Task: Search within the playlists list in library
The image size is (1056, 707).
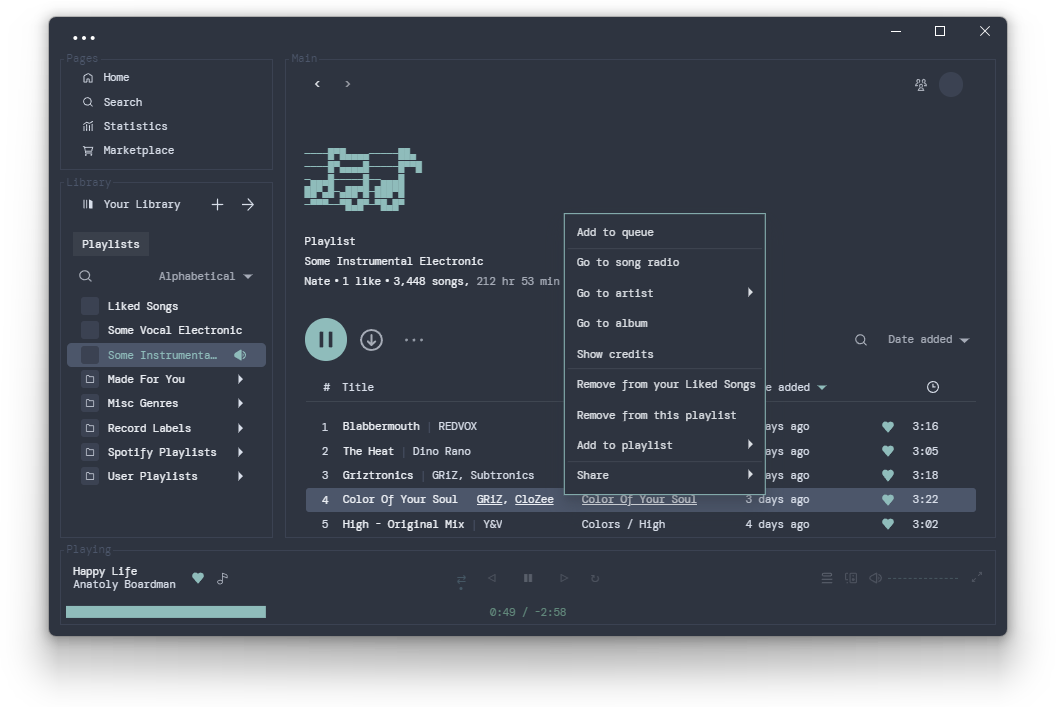Action: point(86,276)
